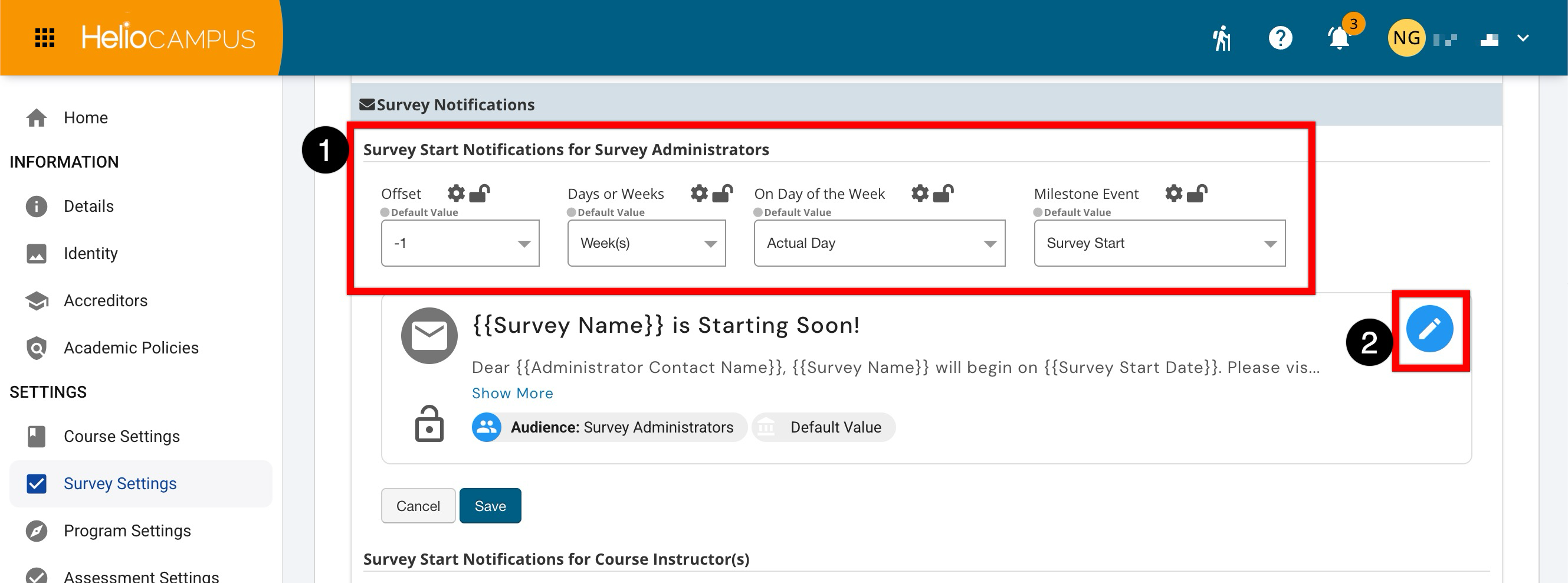1568x583 pixels.
Task: Edit the notification with the pencil button
Action: click(1429, 329)
